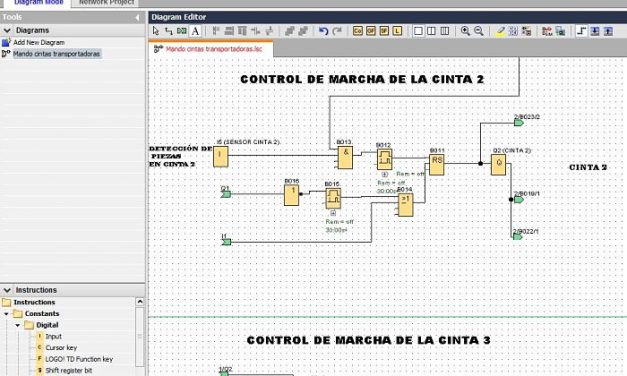Select the Q2 (CINTA 2) output block

pyautogui.click(x=498, y=164)
